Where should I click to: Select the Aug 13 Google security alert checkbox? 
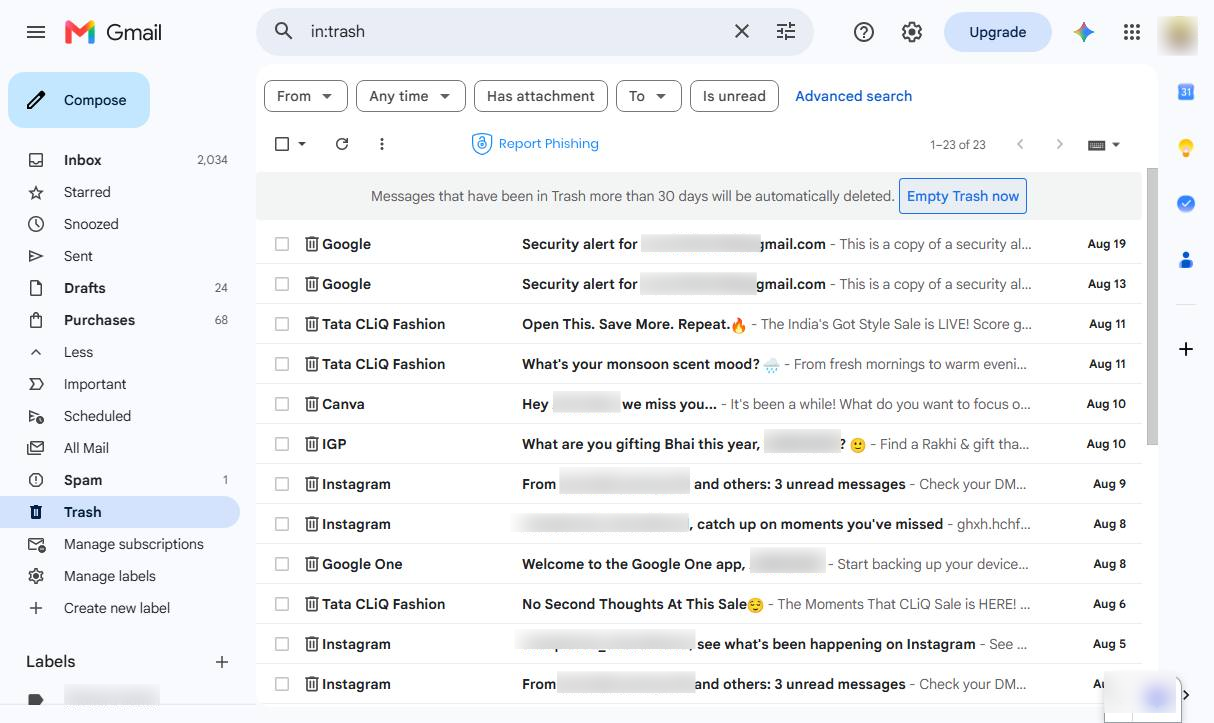tap(282, 284)
